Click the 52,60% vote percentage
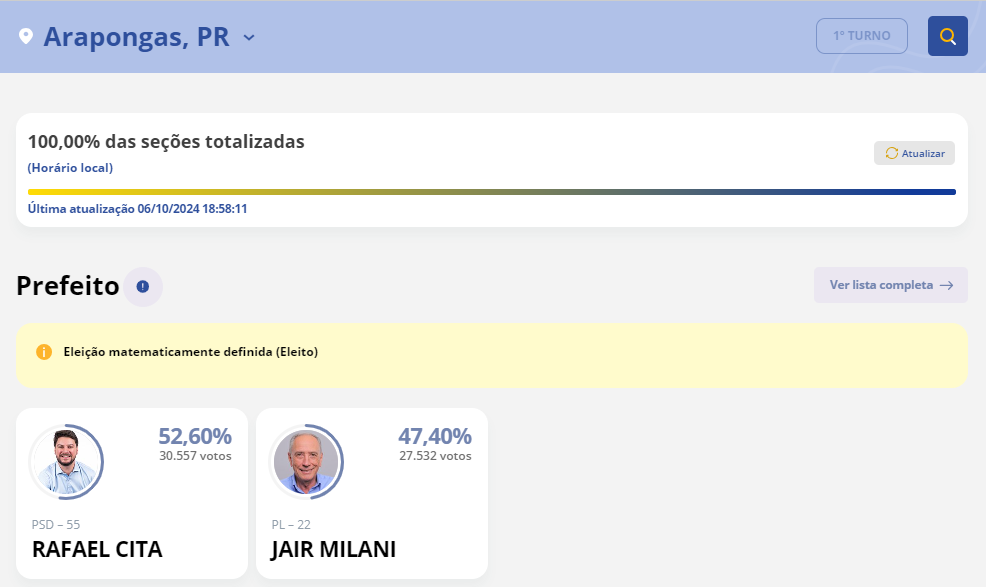The image size is (986, 587). [x=194, y=436]
